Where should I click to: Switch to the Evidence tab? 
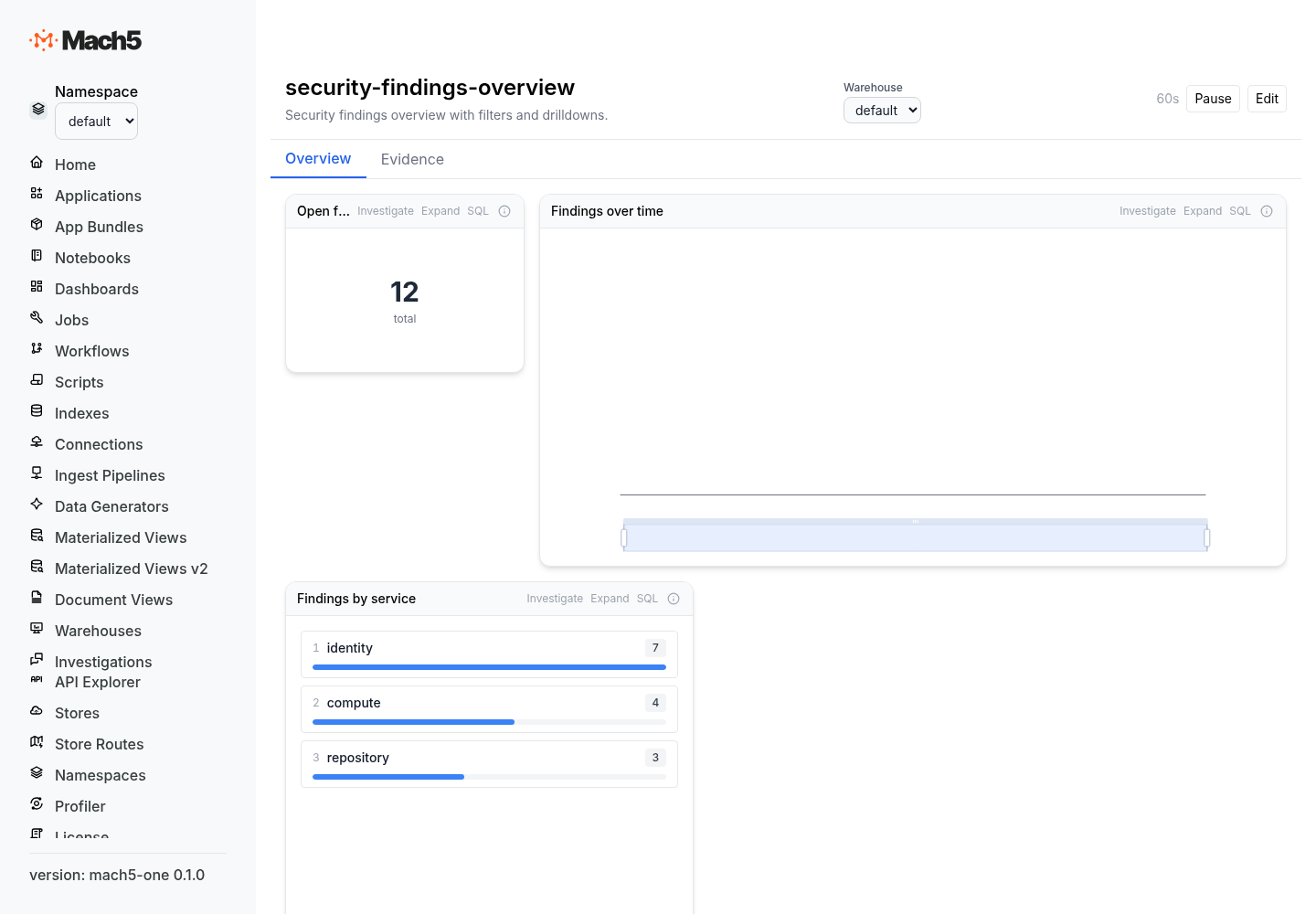412,159
